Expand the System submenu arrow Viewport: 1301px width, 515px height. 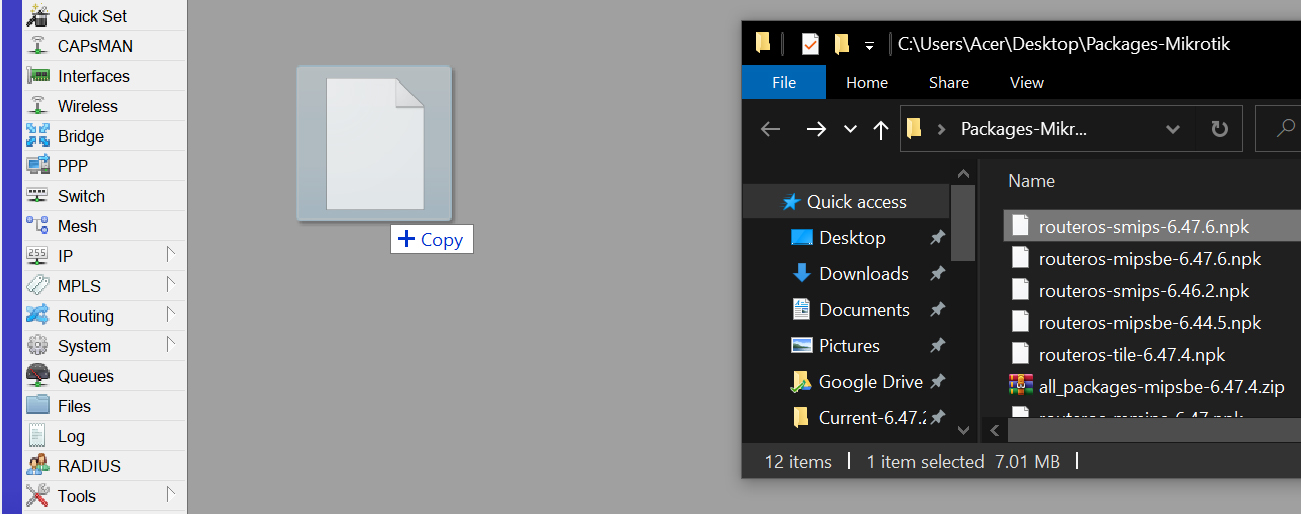tap(171, 345)
